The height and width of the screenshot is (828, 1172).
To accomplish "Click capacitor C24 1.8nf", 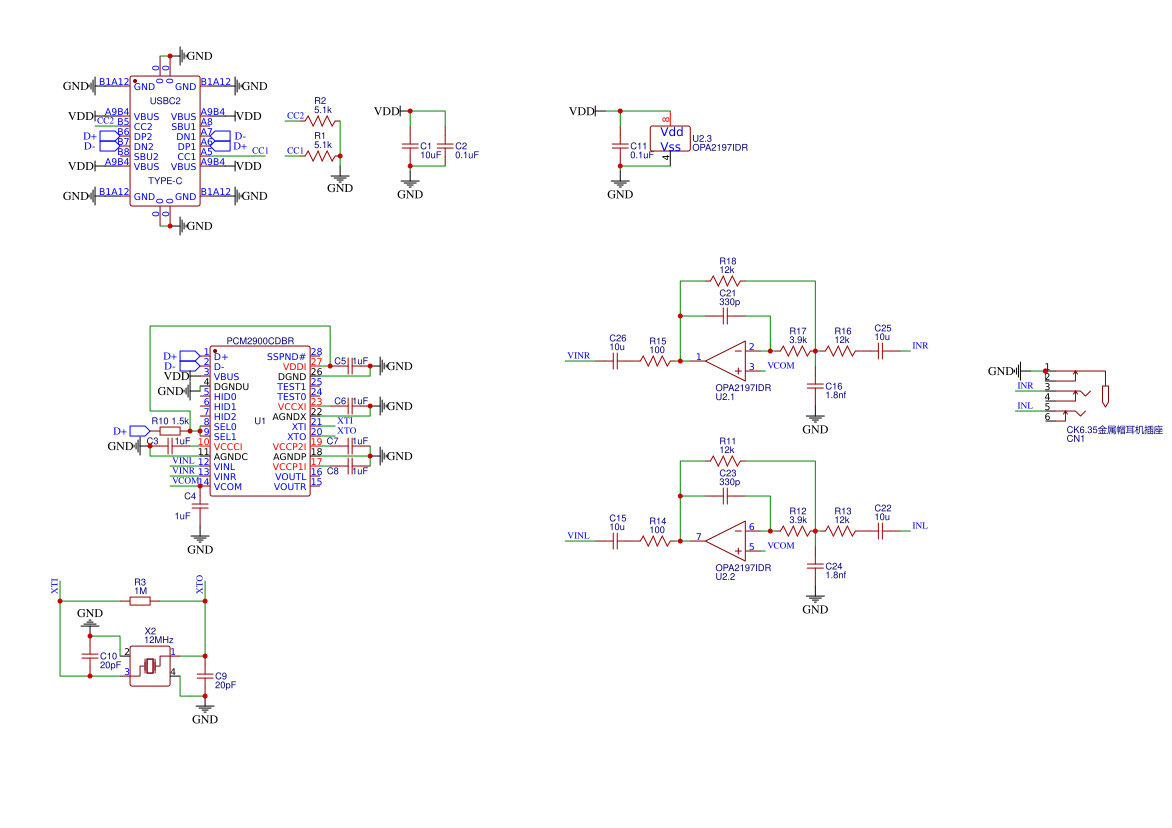I will (x=815, y=566).
